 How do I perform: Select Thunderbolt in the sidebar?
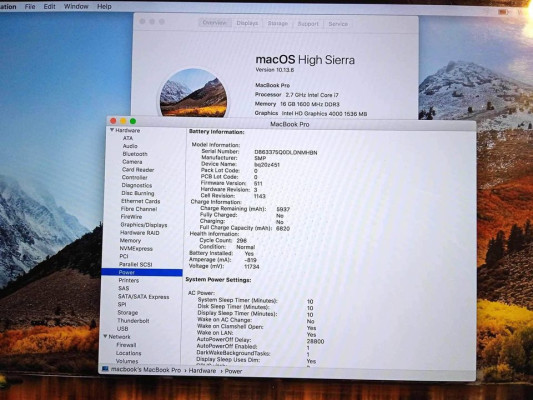(133, 321)
